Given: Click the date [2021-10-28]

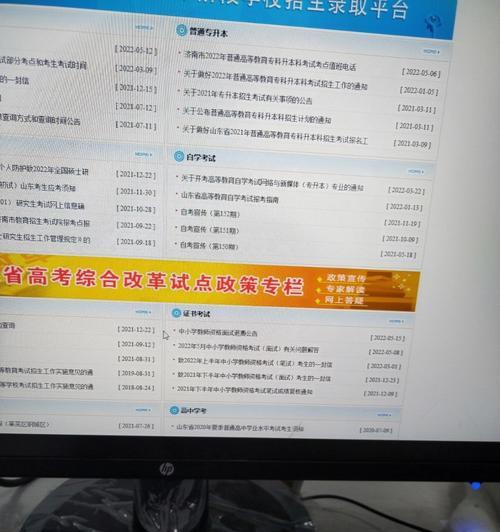Looking at the screenshot, I should (x=136, y=209).
